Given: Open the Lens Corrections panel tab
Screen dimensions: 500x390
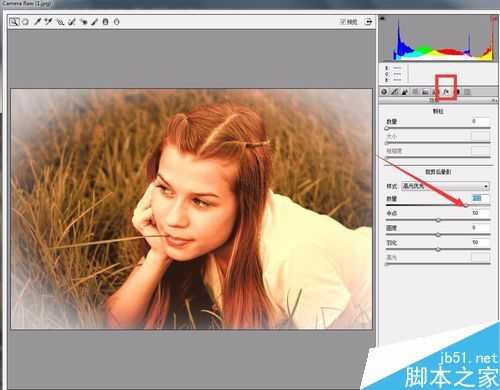Looking at the screenshot, I should pos(435,92).
